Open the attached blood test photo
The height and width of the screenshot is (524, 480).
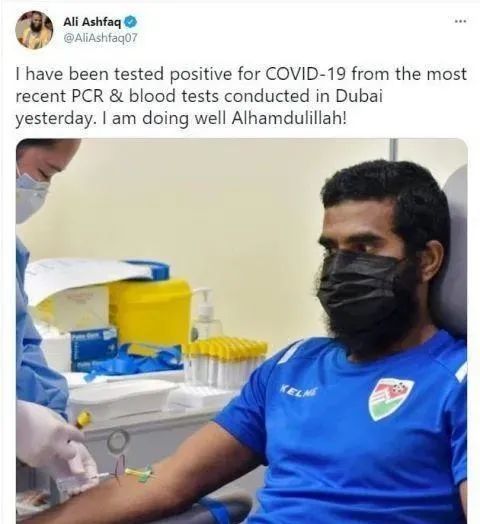[242, 331]
